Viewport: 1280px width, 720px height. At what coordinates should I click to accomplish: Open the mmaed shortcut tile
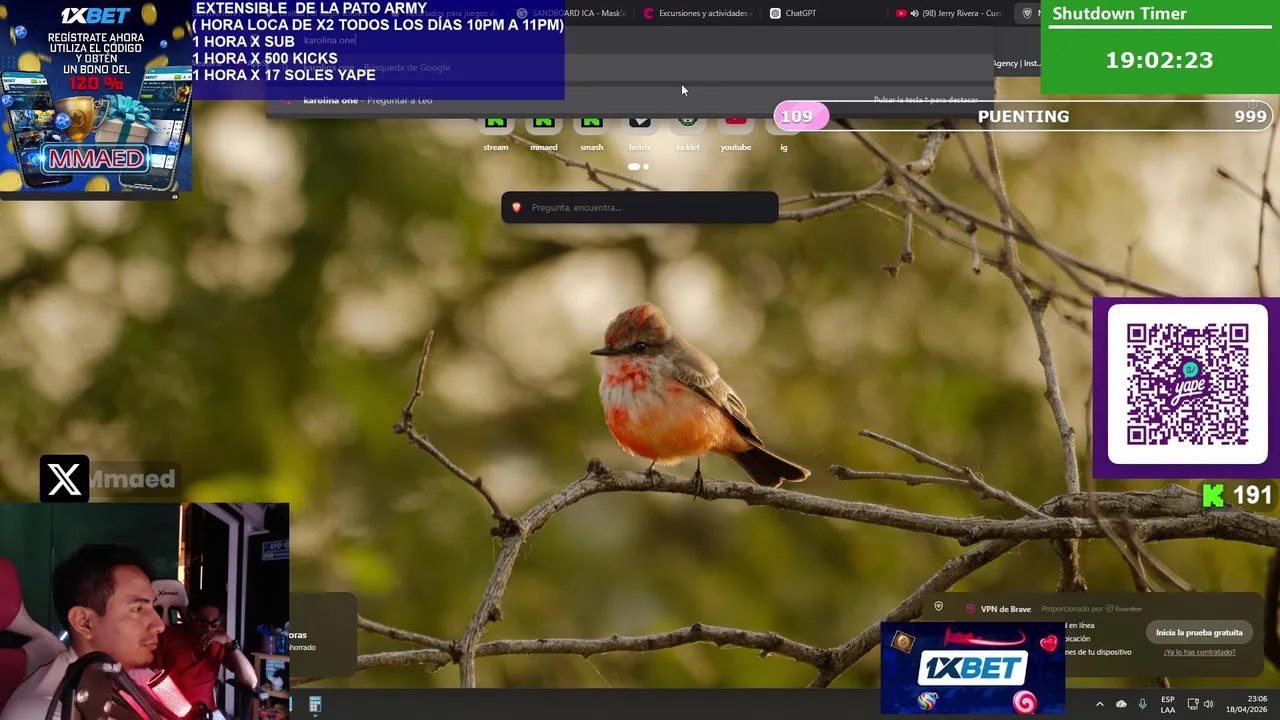point(544,133)
